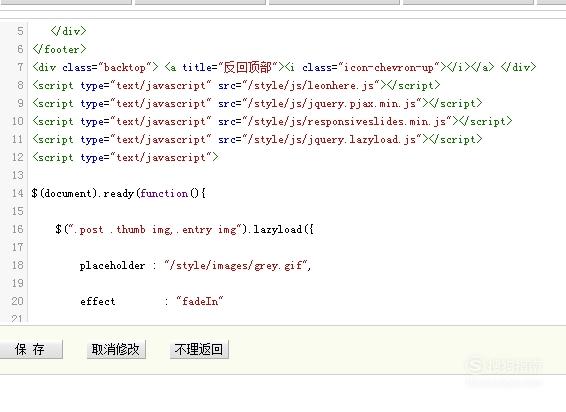566x412 pixels.
Task: Click the jquery.pjax.min.js script line
Action: tap(257, 103)
